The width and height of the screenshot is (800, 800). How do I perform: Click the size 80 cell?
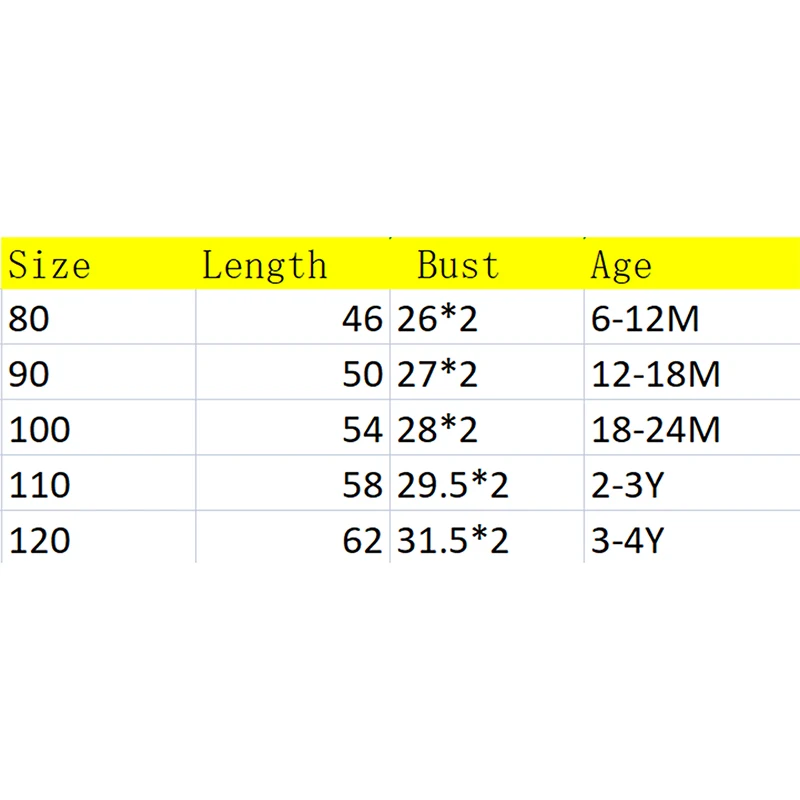pos(30,319)
